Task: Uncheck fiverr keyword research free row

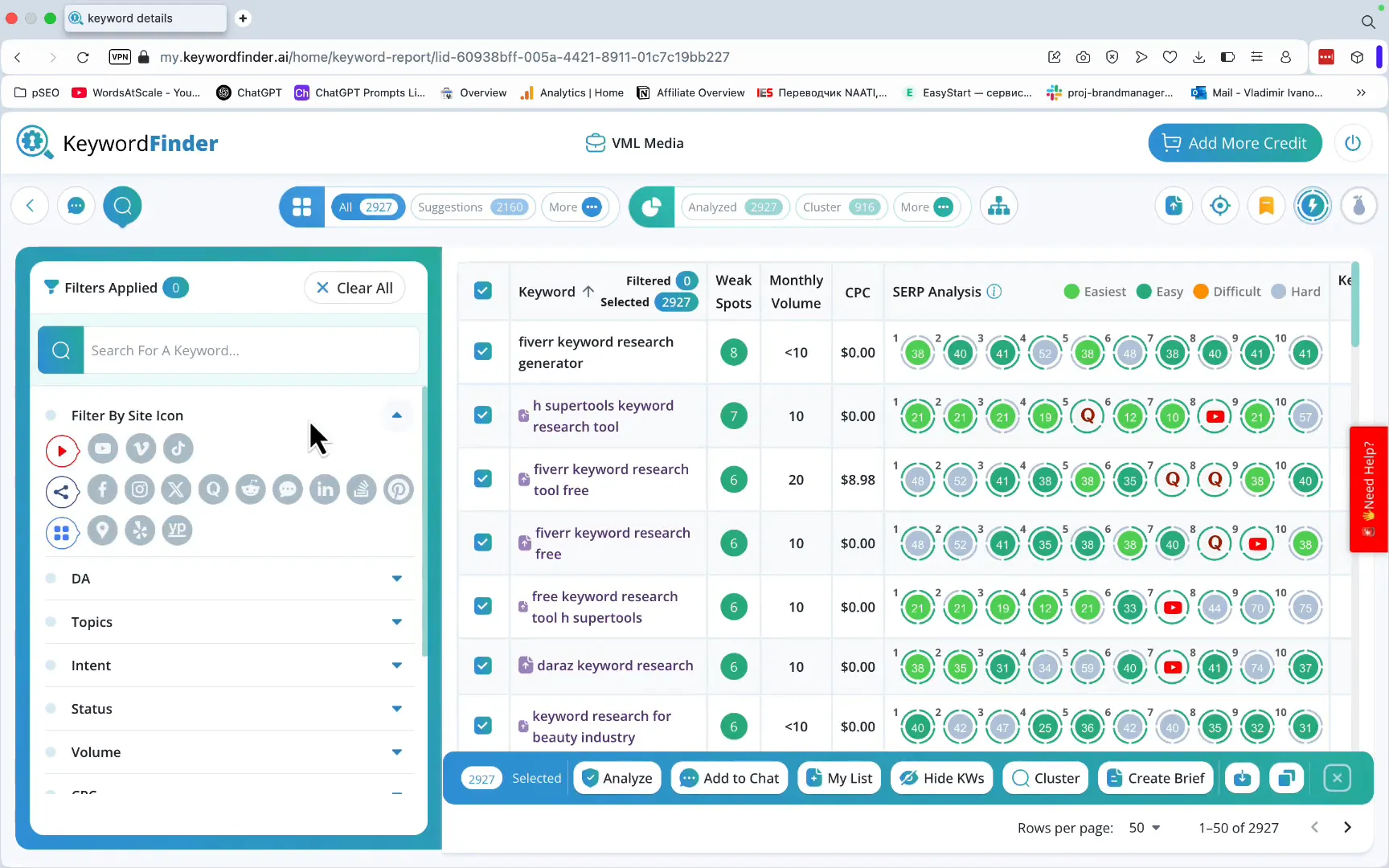Action: click(483, 542)
